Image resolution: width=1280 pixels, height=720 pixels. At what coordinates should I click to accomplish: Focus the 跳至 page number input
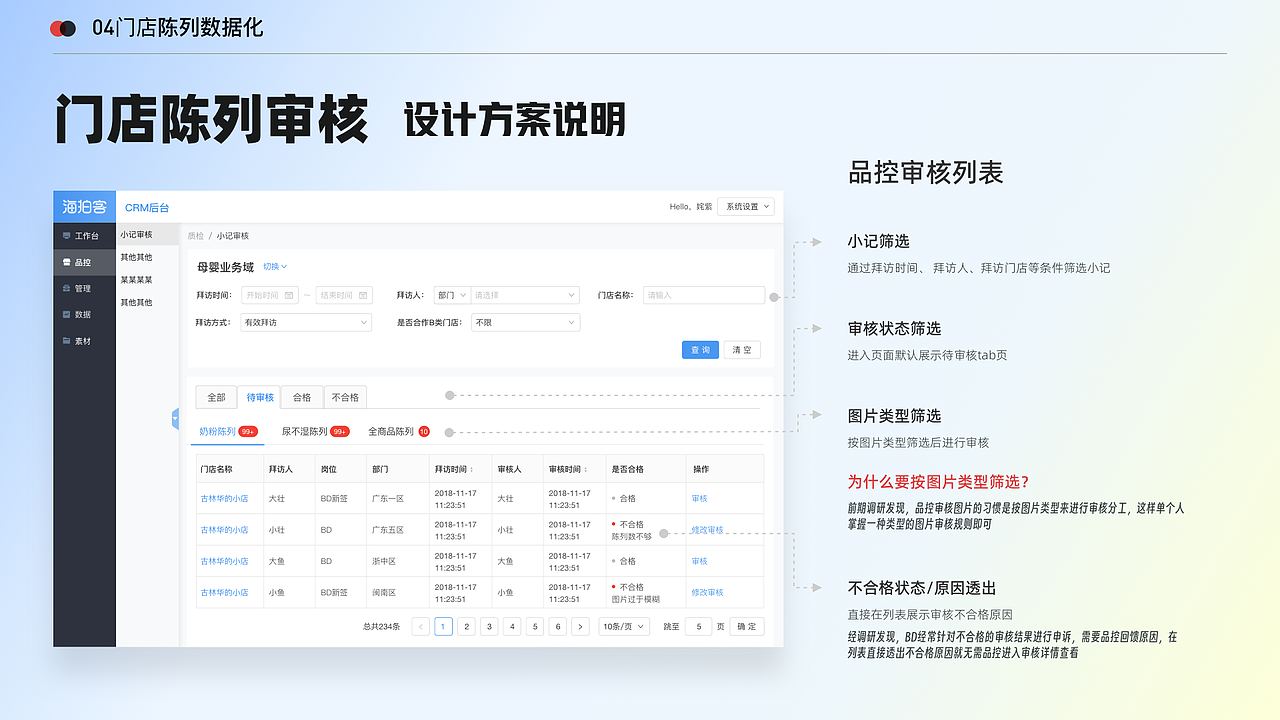coord(698,627)
